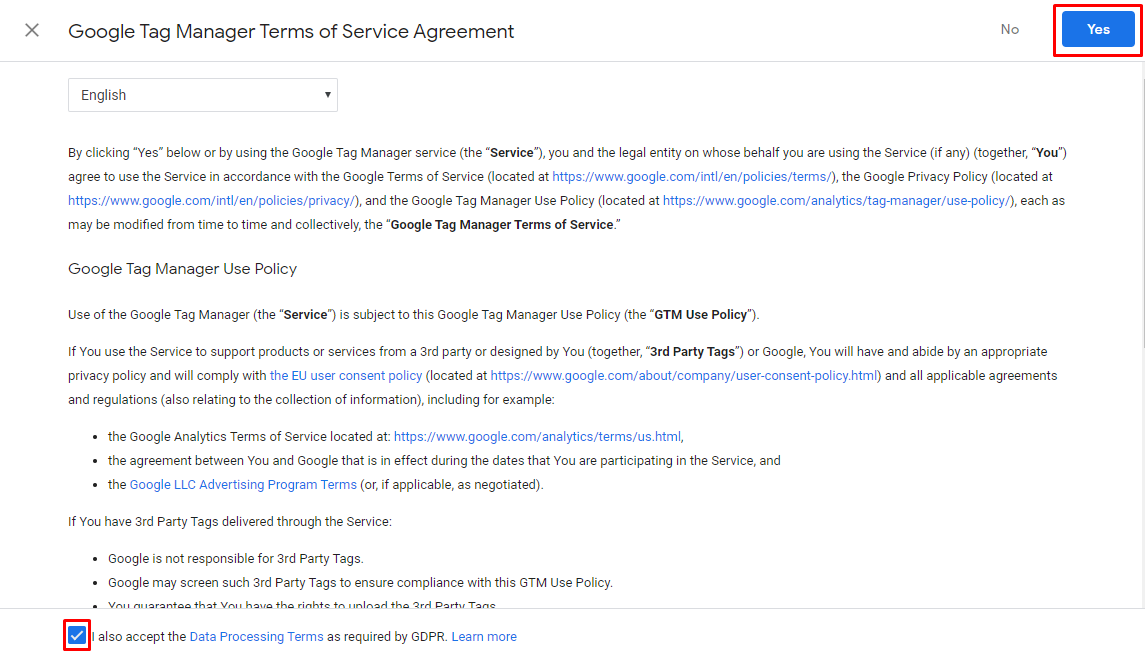Open the Data Processing Terms link
This screenshot has width=1145, height=662.
tap(255, 636)
